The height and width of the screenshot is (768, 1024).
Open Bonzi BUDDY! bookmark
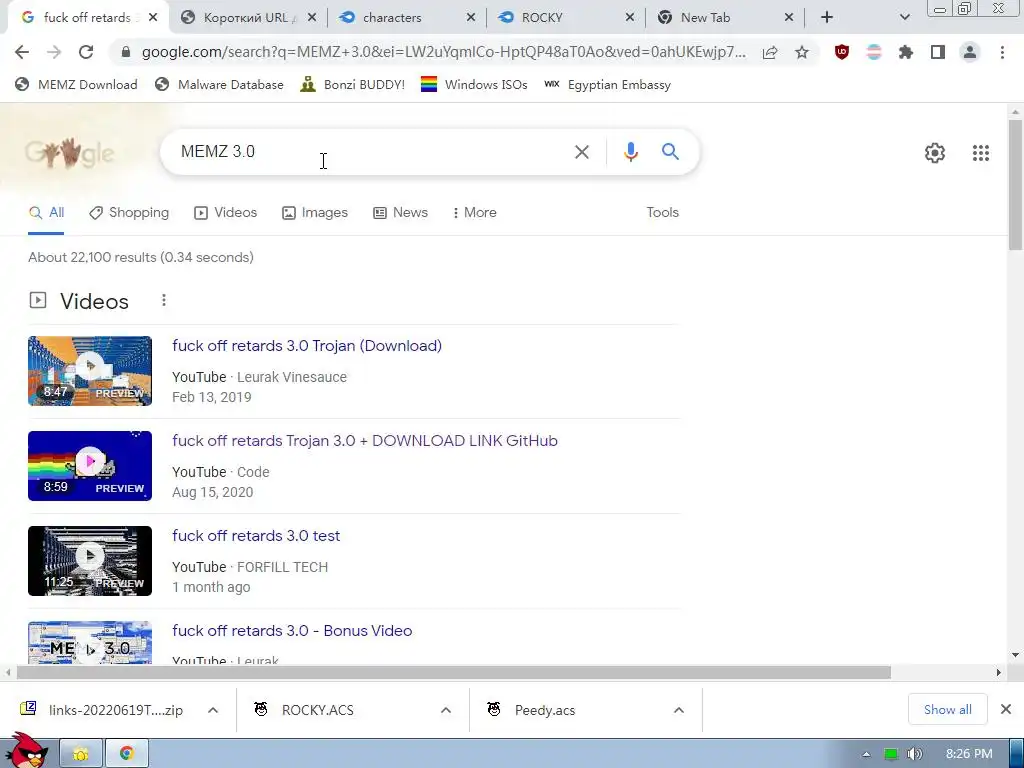353,84
